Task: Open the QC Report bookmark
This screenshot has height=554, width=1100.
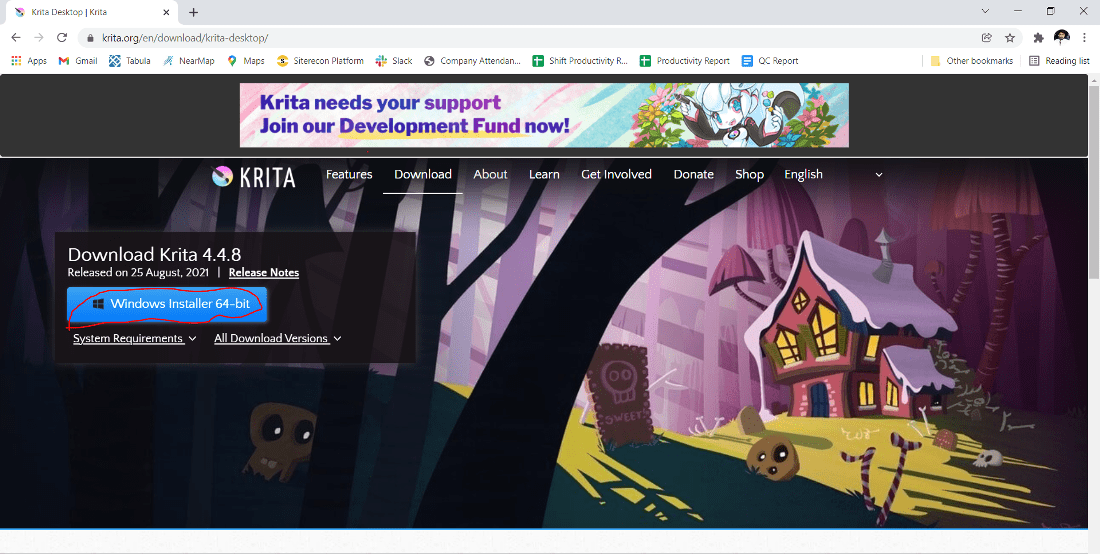Action: [x=770, y=61]
